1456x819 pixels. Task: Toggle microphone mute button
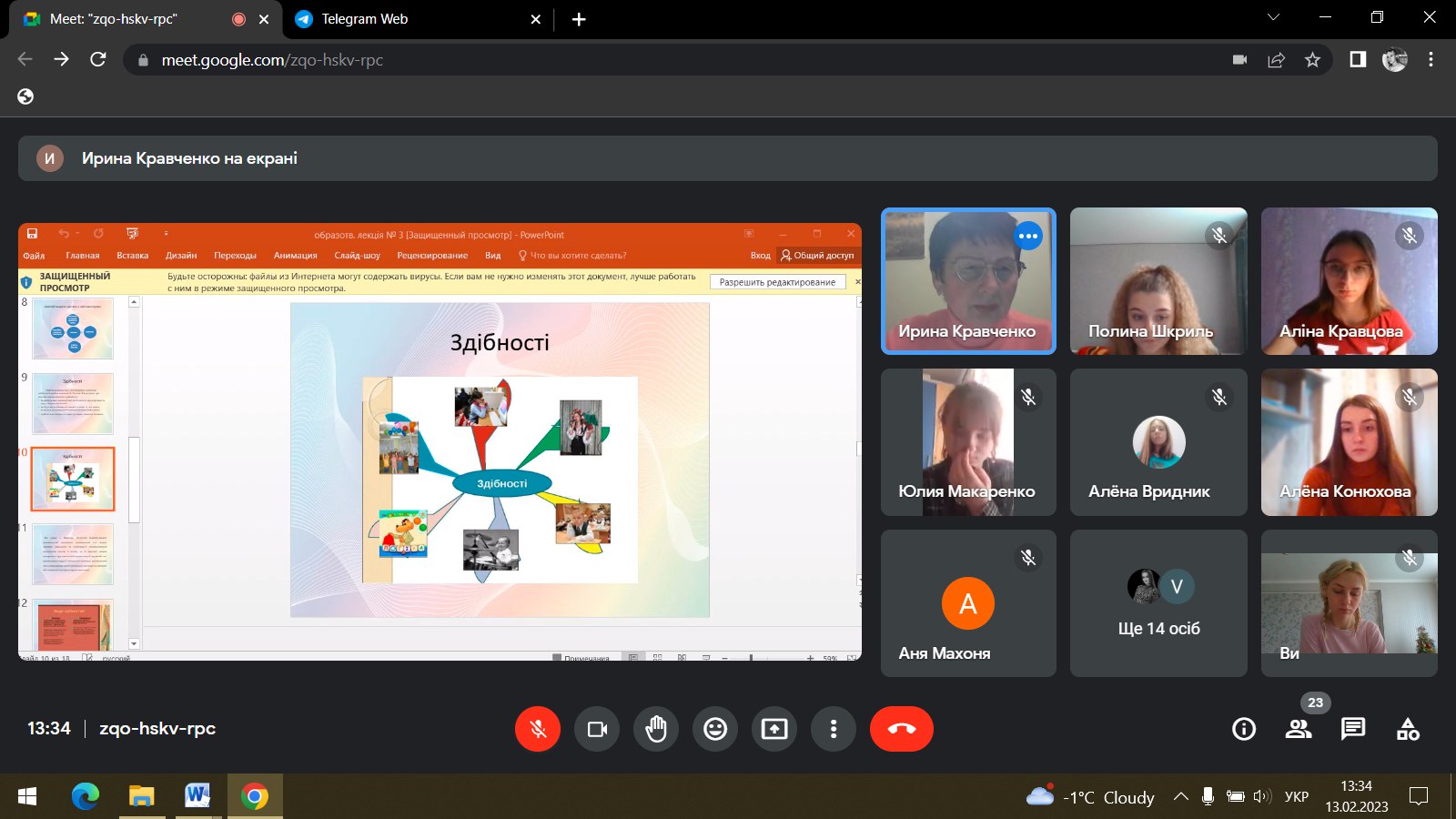coord(538,729)
